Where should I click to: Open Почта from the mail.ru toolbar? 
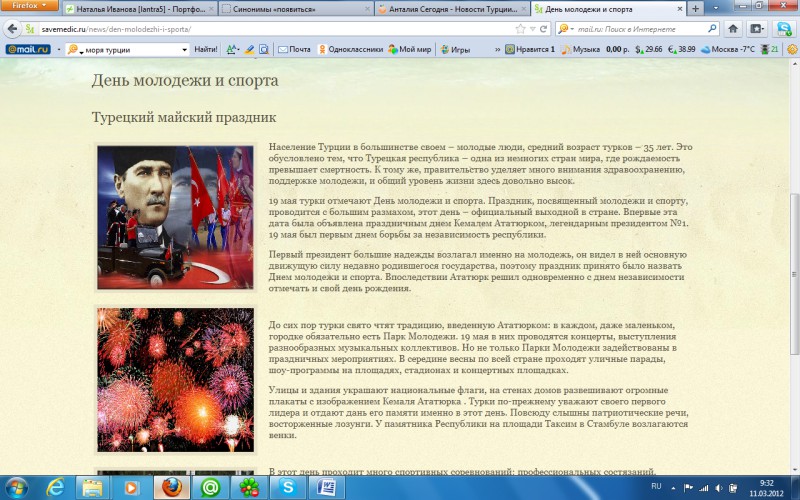[x=294, y=49]
